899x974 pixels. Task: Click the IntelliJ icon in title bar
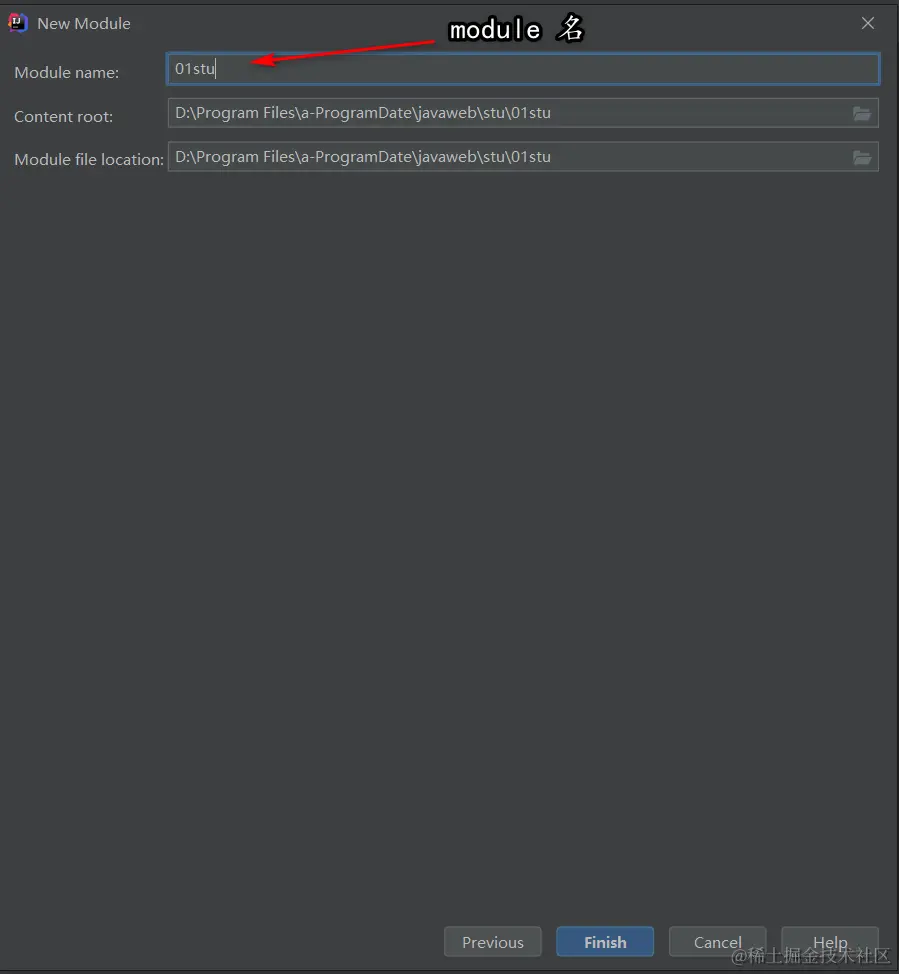coord(17,24)
